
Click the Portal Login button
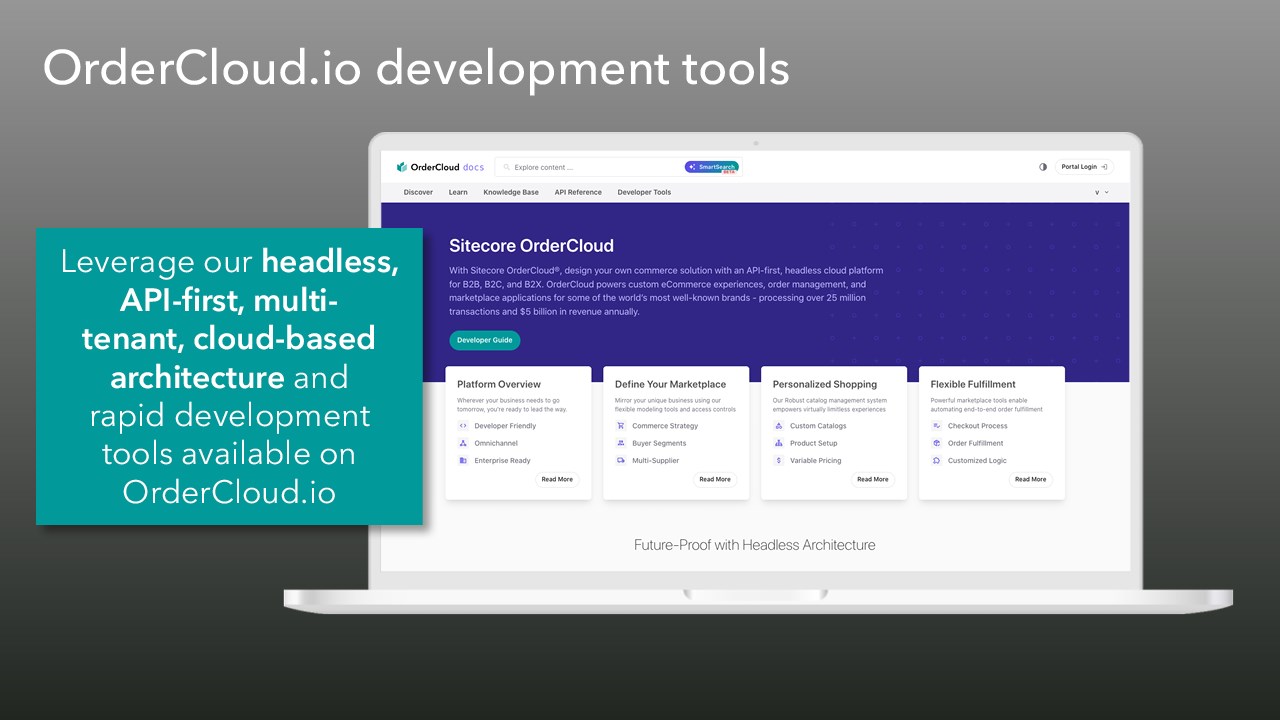tap(1084, 167)
